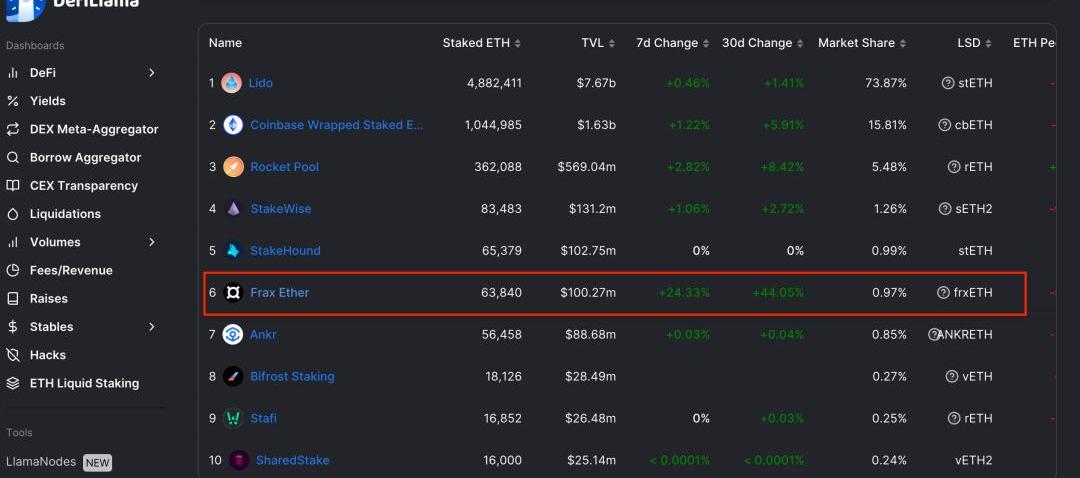
Task: Click the help icon beside vETH
Action: pos(952,377)
